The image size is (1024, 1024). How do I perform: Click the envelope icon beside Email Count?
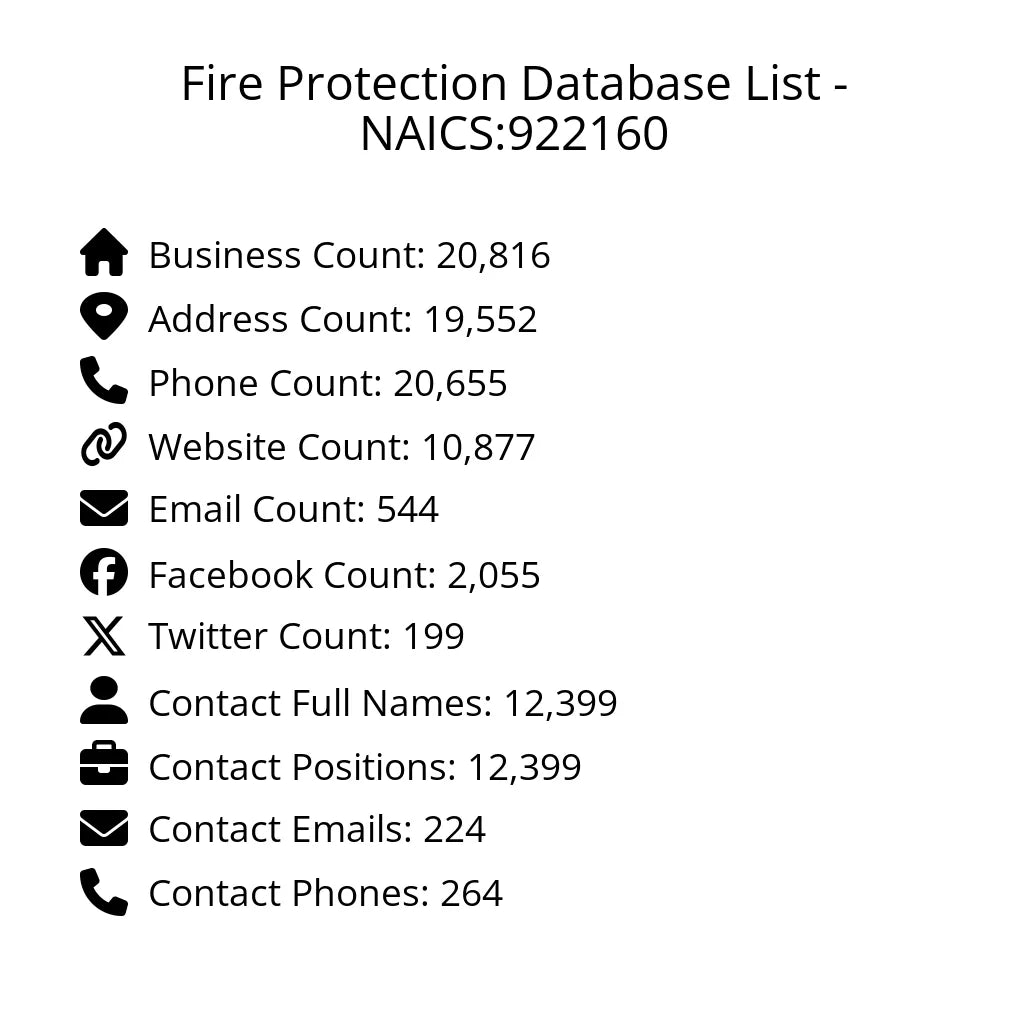104,509
